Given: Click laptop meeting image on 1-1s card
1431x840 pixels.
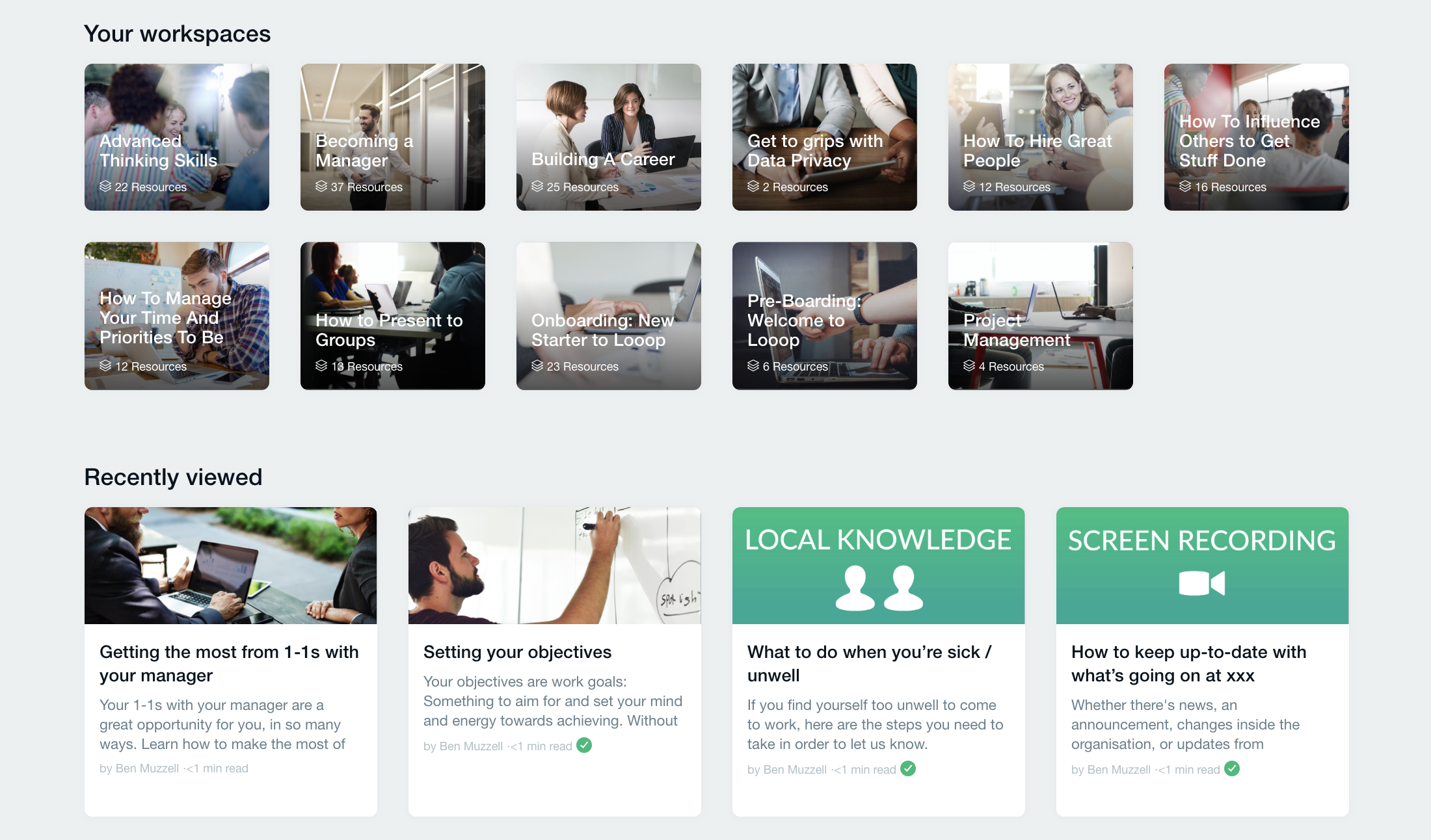Looking at the screenshot, I should coord(231,566).
